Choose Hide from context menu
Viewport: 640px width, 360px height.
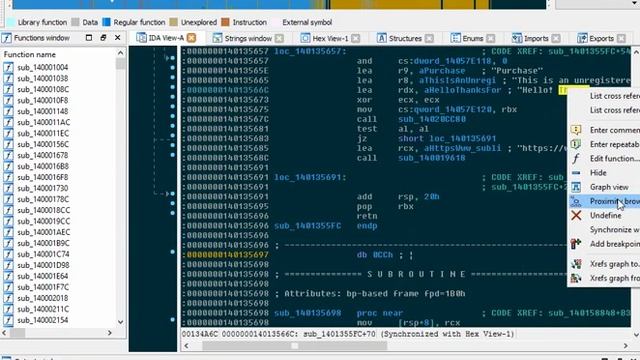click(604, 173)
